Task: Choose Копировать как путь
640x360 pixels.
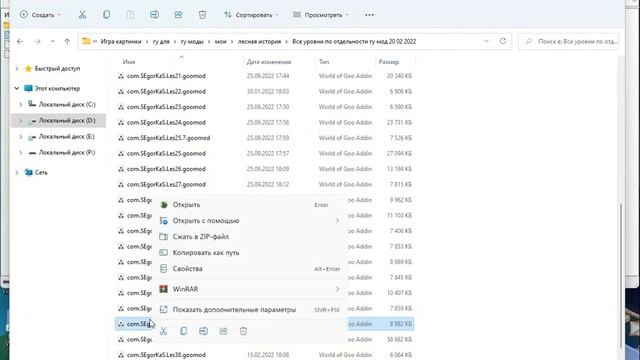Action: click(250, 253)
